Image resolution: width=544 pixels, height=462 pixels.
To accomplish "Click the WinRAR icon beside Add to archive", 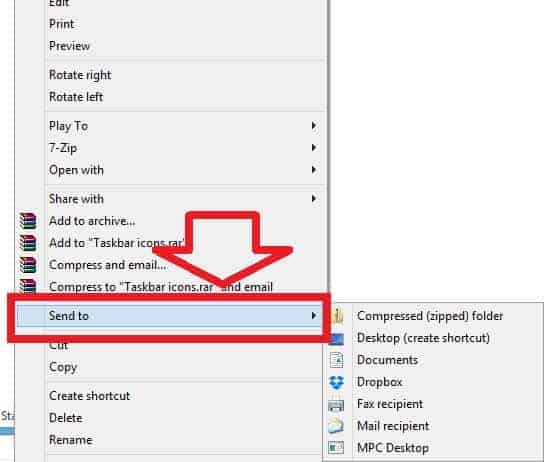I will [x=28, y=221].
